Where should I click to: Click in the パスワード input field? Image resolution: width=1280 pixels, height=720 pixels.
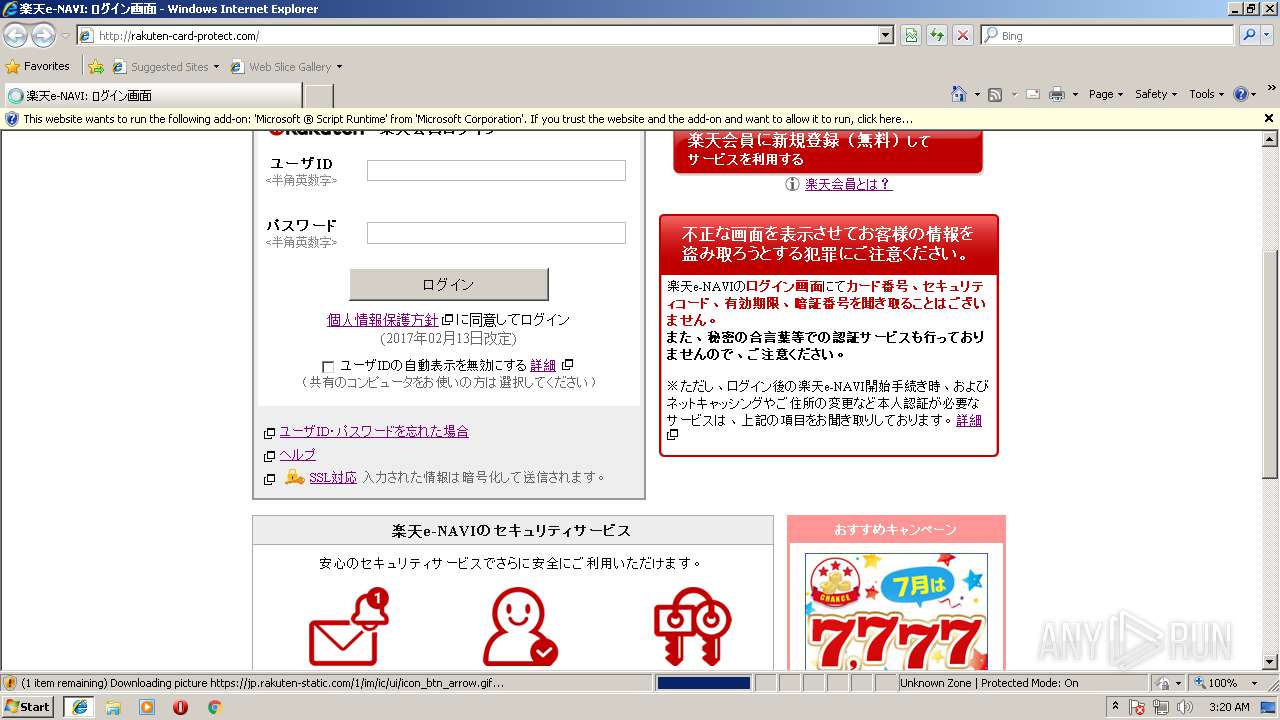[496, 233]
